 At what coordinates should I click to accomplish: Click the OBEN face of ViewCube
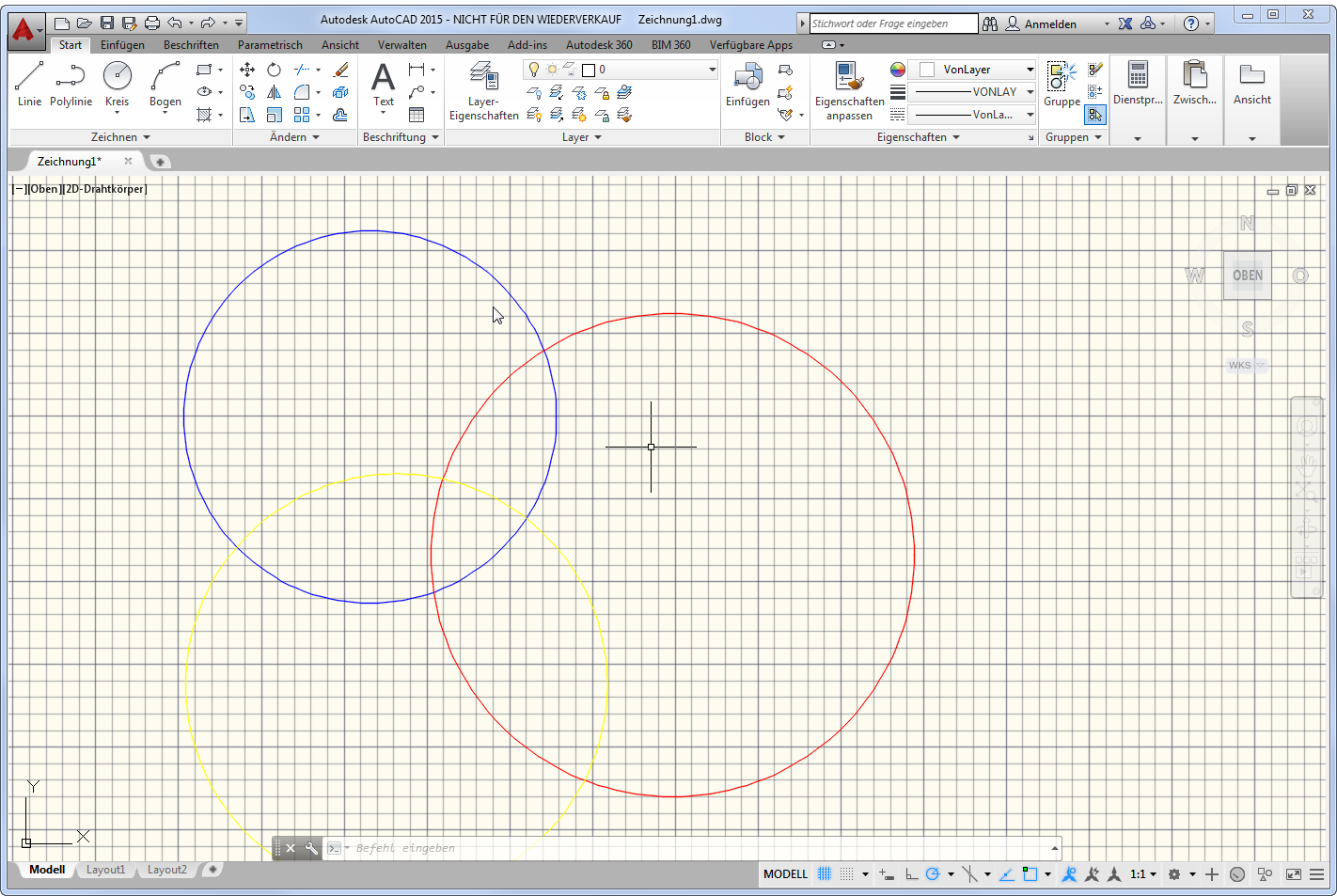click(x=1248, y=275)
